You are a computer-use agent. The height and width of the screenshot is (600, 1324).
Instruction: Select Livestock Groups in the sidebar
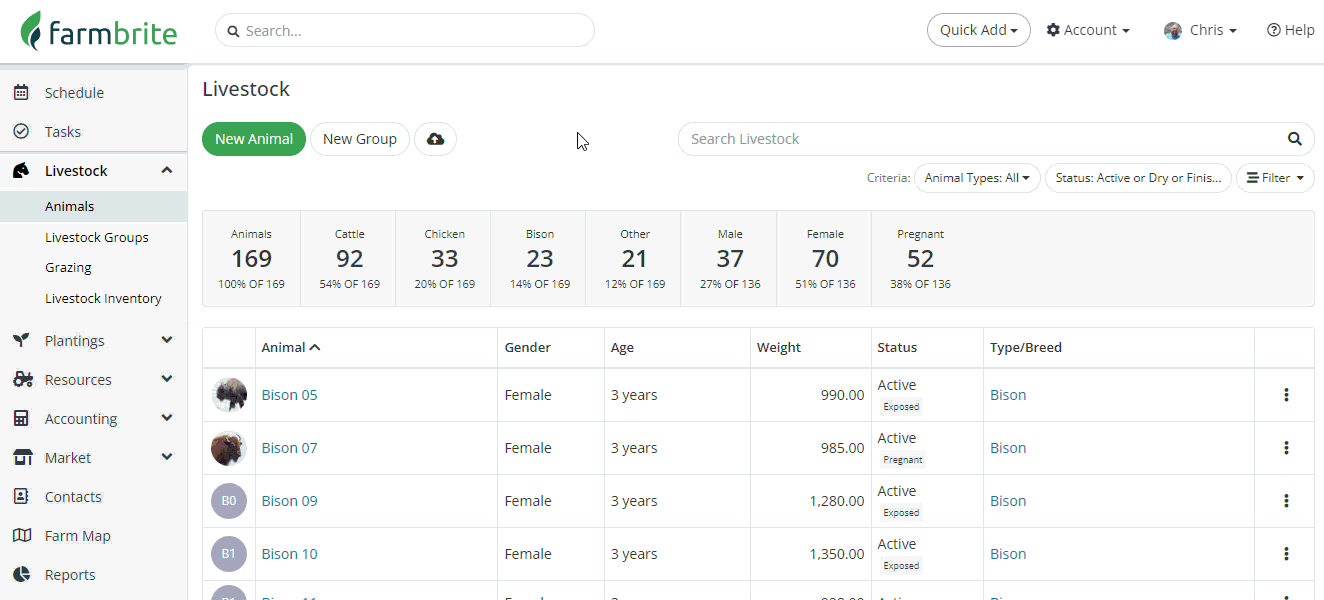97,237
